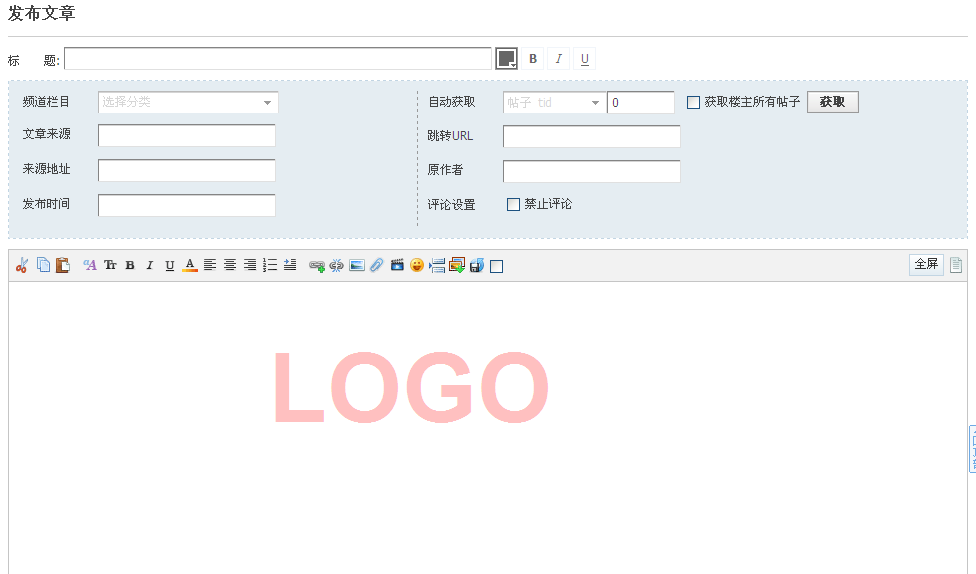Click the empty square icon in toolbar
The width and height of the screenshot is (976, 574).
(497, 266)
